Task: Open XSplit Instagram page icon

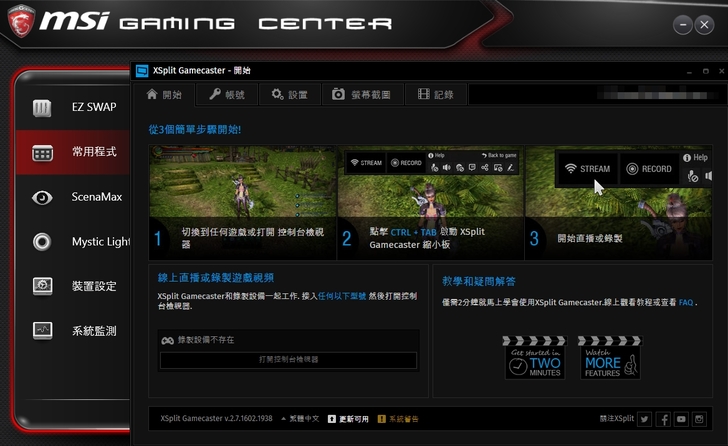Action: coord(699,420)
